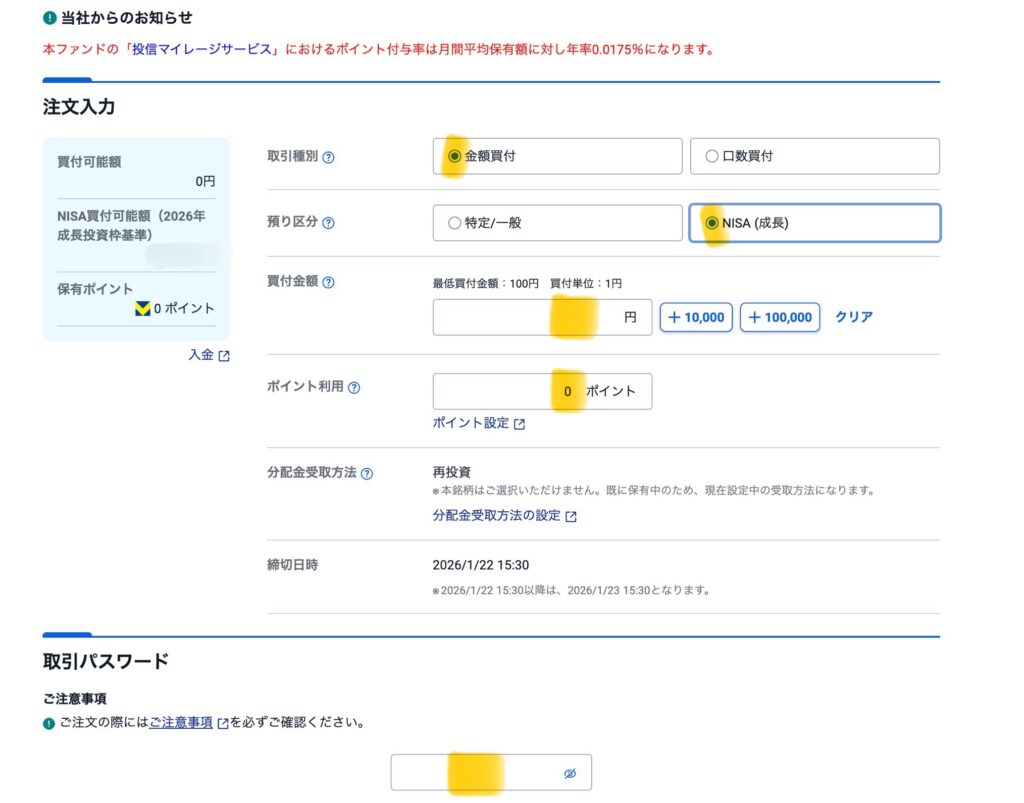Click external link icon beside ポイント設定
Screen dimensions: 1024x803
pos(520,424)
